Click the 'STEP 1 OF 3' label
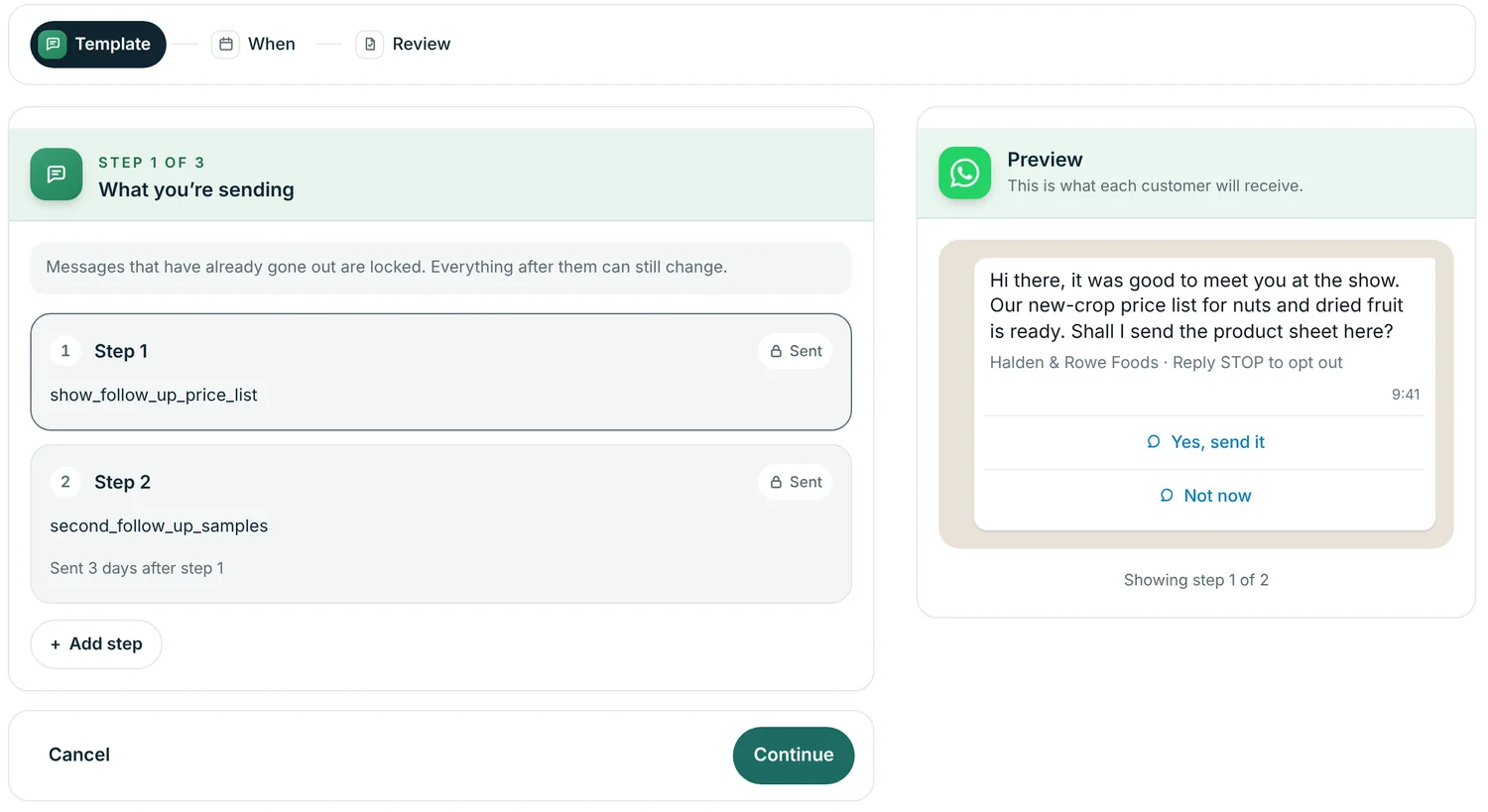Screen dimensions: 1488x812 (x=152, y=163)
